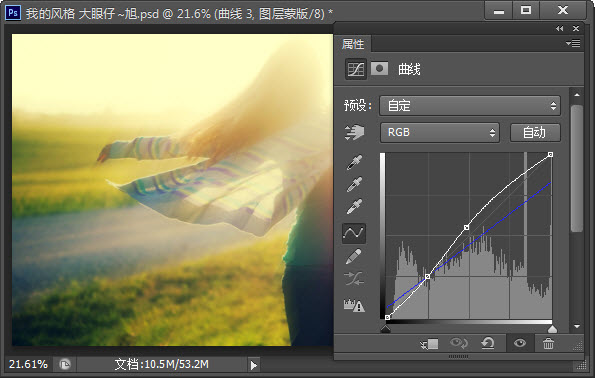Click the Photoshop Ps logo icon
Viewport: 595px width, 378px height.
point(13,13)
